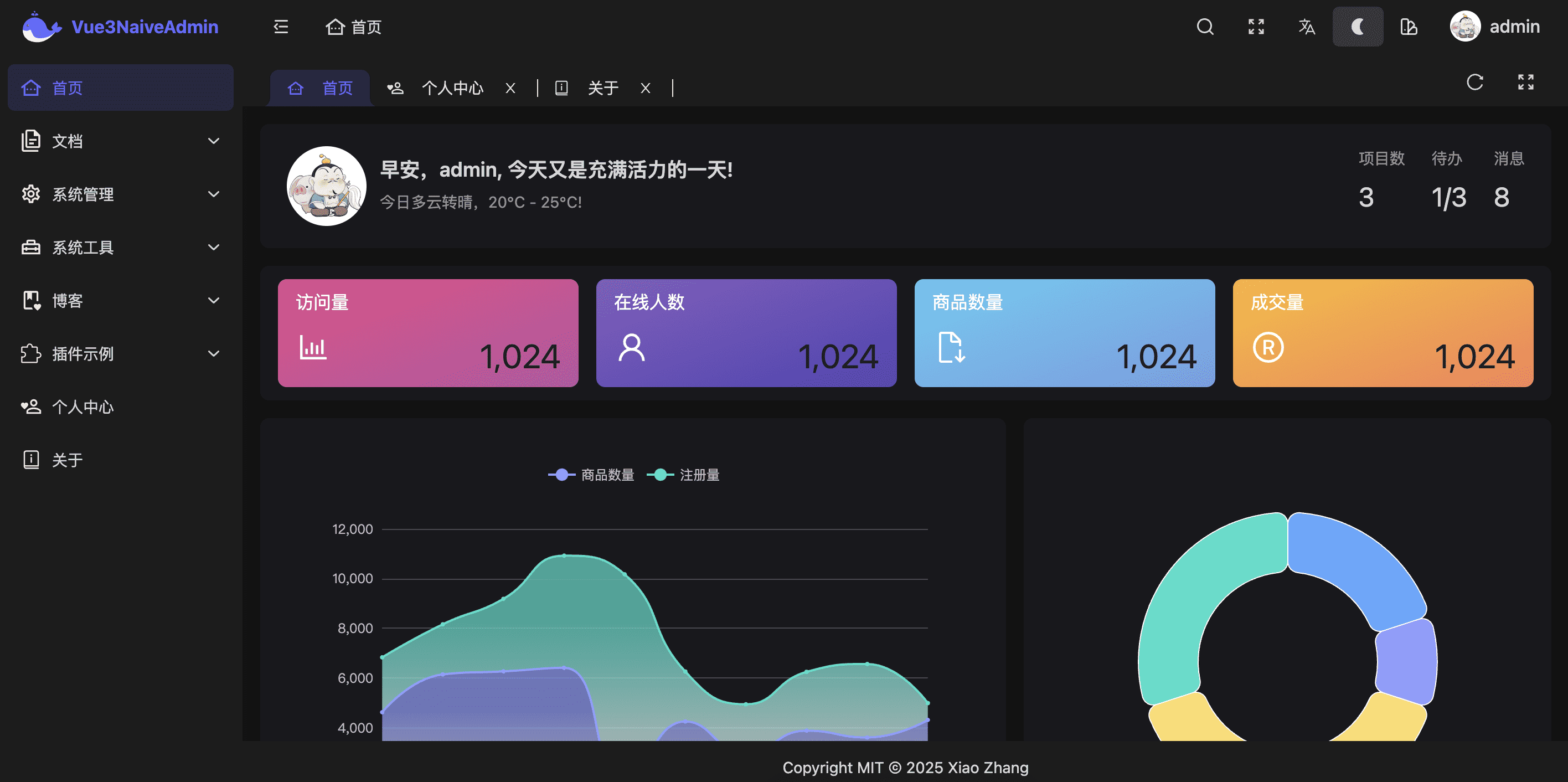Open 关于 from the sidebar
This screenshot has width=1568, height=782.
coord(67,460)
